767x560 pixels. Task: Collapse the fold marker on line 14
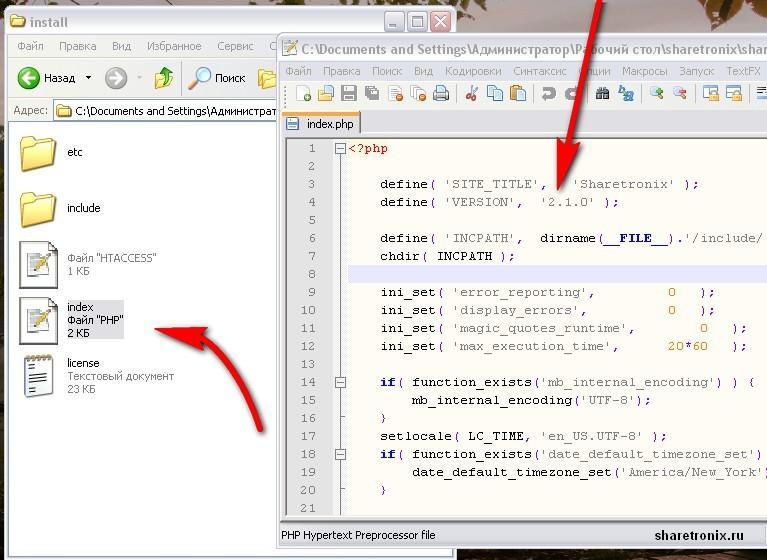pyautogui.click(x=340, y=382)
